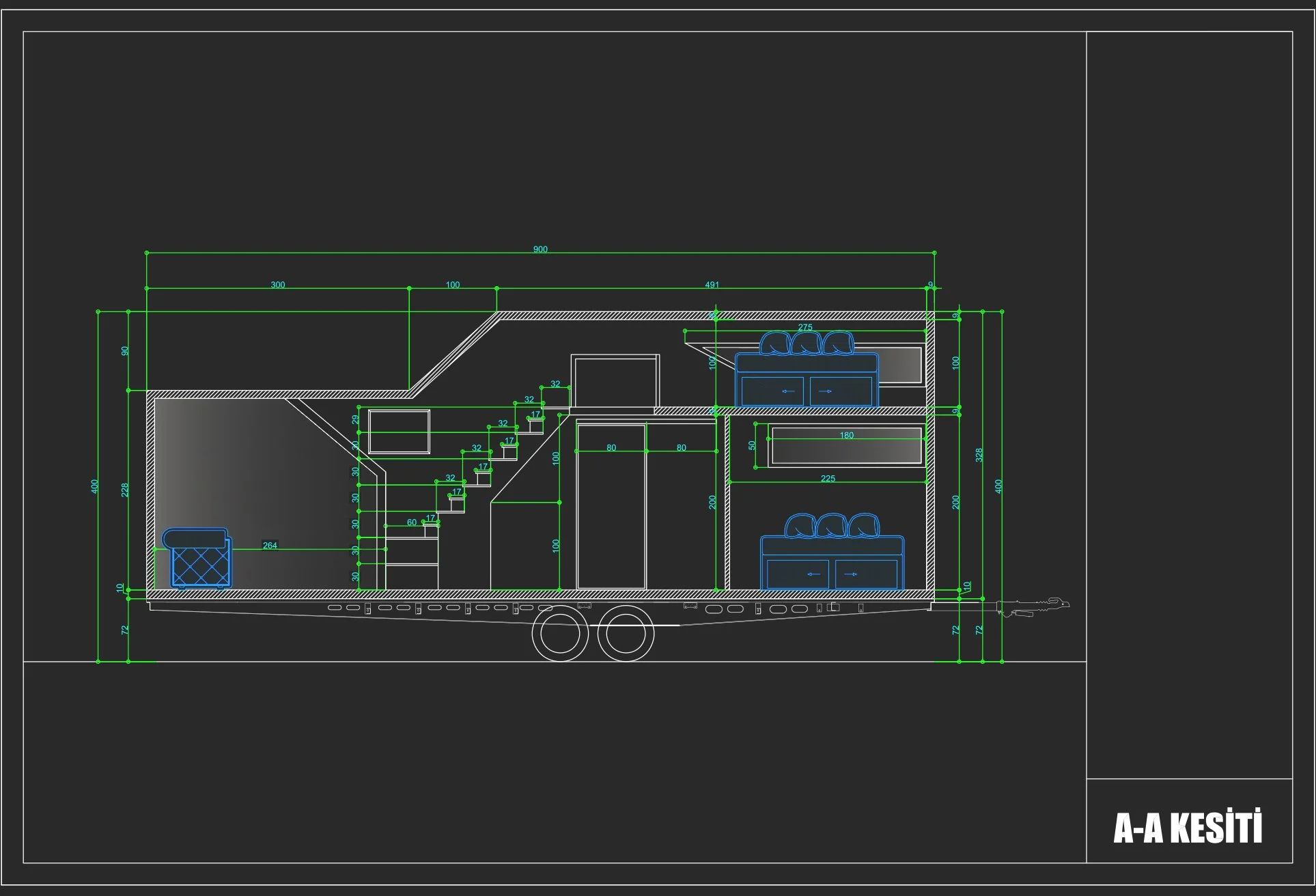Click the 50 window height dimension
Image resolution: width=1316 pixels, height=896 pixels.
click(x=753, y=445)
